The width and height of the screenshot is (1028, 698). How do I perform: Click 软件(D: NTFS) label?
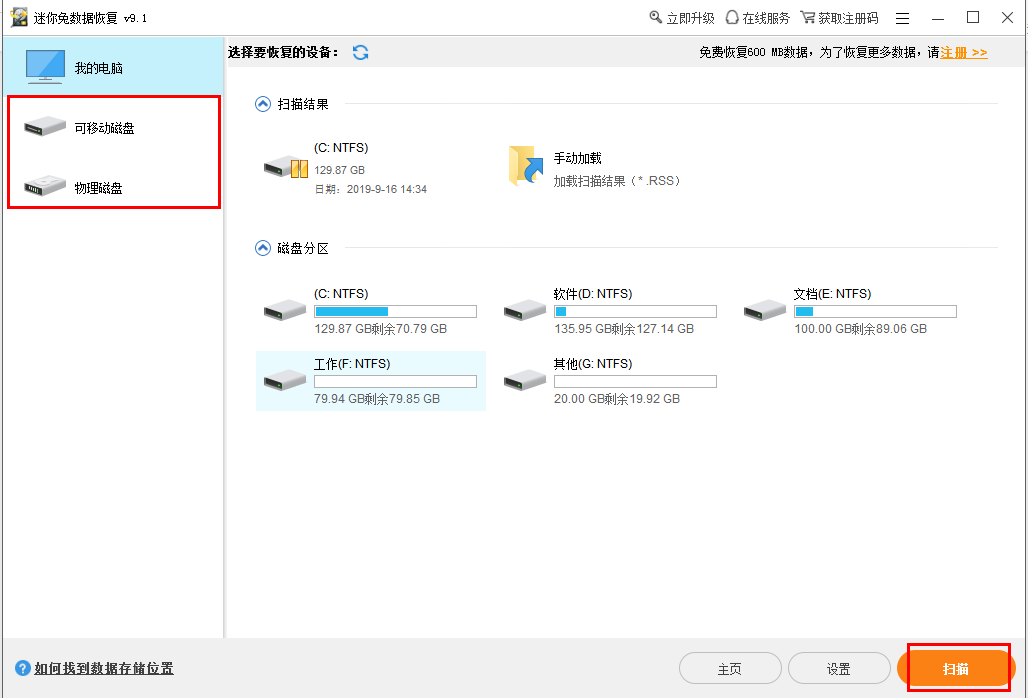click(593, 294)
